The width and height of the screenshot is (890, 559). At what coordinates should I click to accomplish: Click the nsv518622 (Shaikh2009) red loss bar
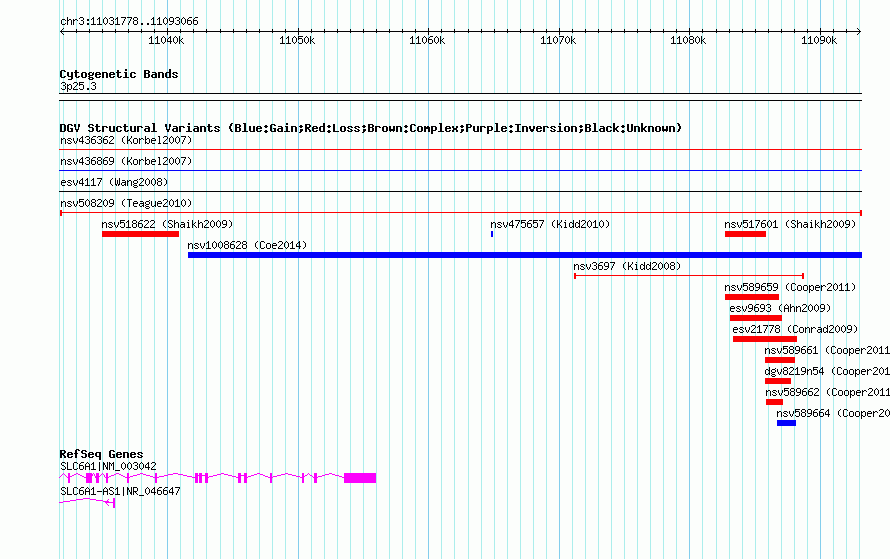pos(140,234)
